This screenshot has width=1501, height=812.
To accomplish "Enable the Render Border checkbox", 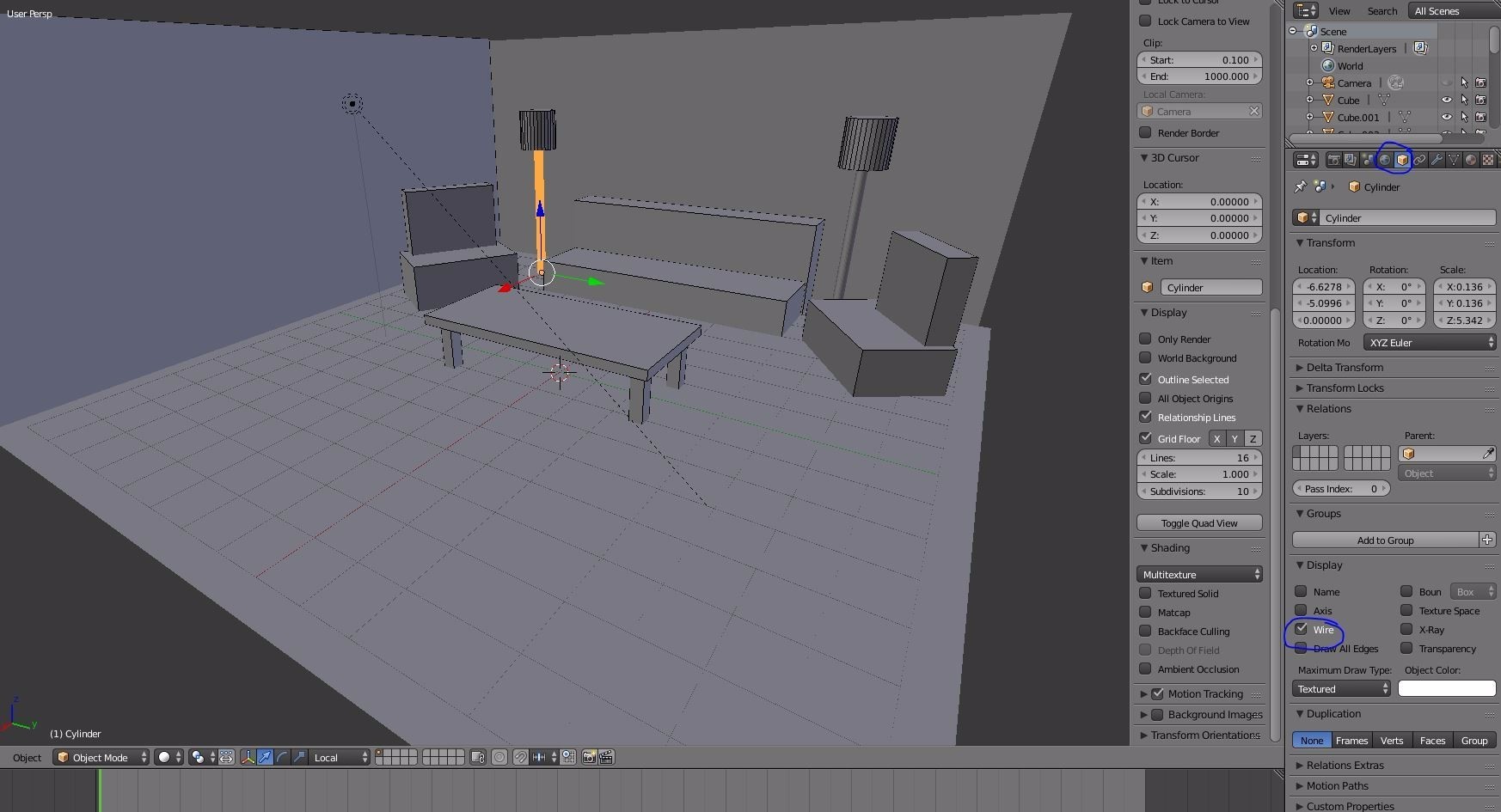I will coord(1145,132).
